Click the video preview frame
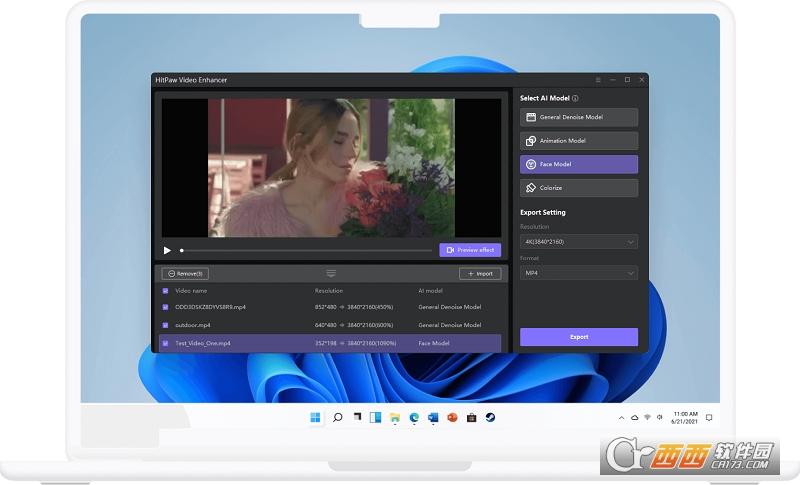 pyautogui.click(x=331, y=168)
